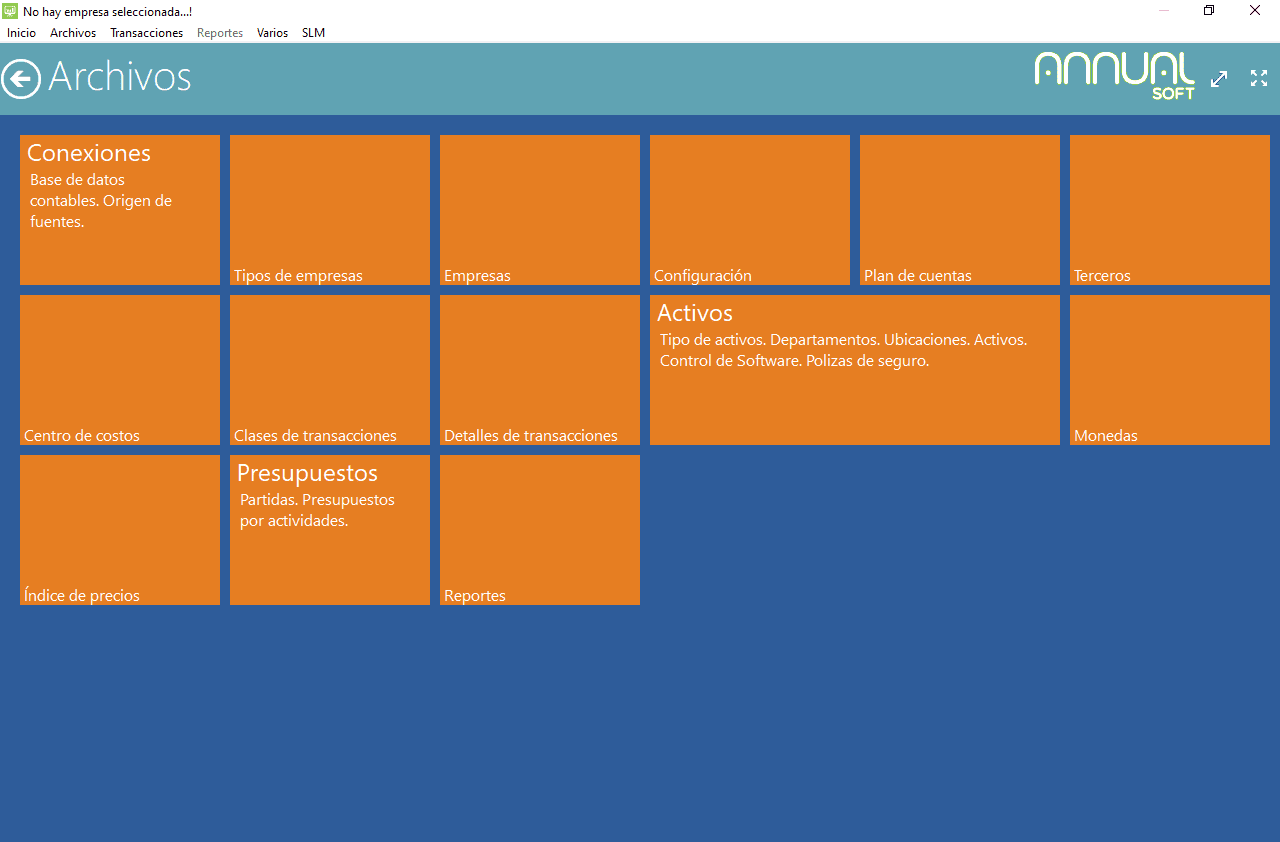Open the Transacciones menu
The image size is (1280, 842).
[x=146, y=33]
